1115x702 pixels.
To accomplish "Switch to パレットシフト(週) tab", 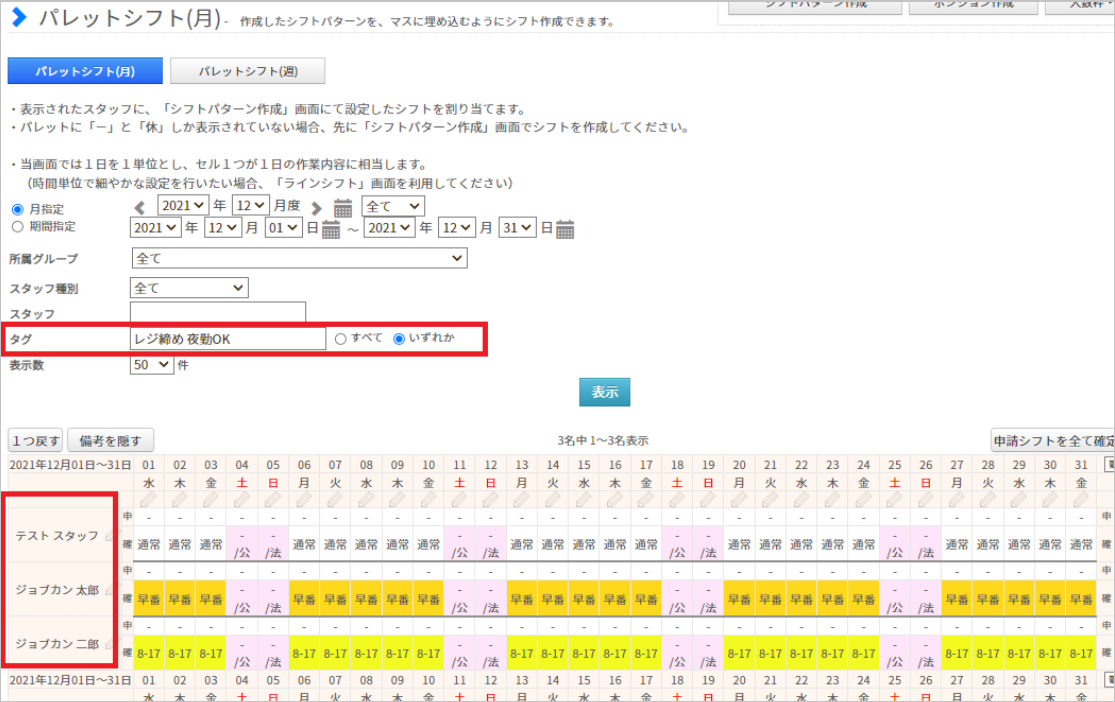I will [247, 71].
